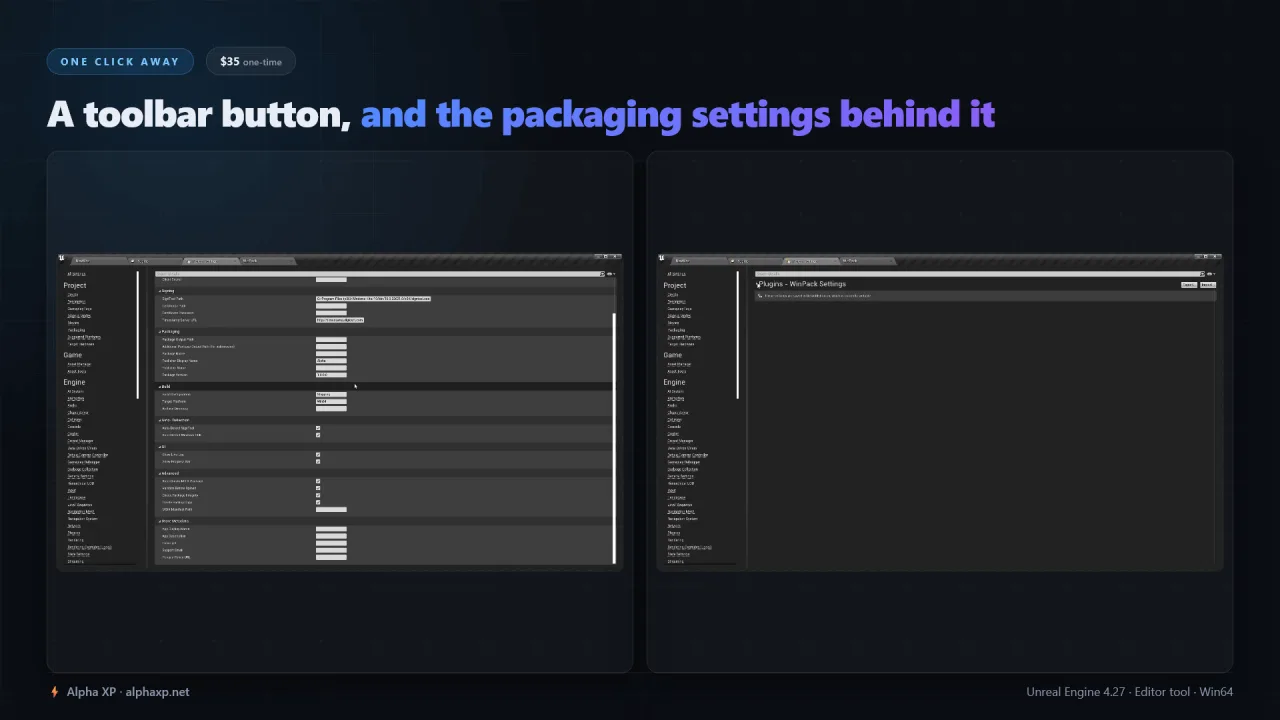Click search magnifier icon in right screenshot
The width and height of the screenshot is (1280, 720).
point(1202,274)
